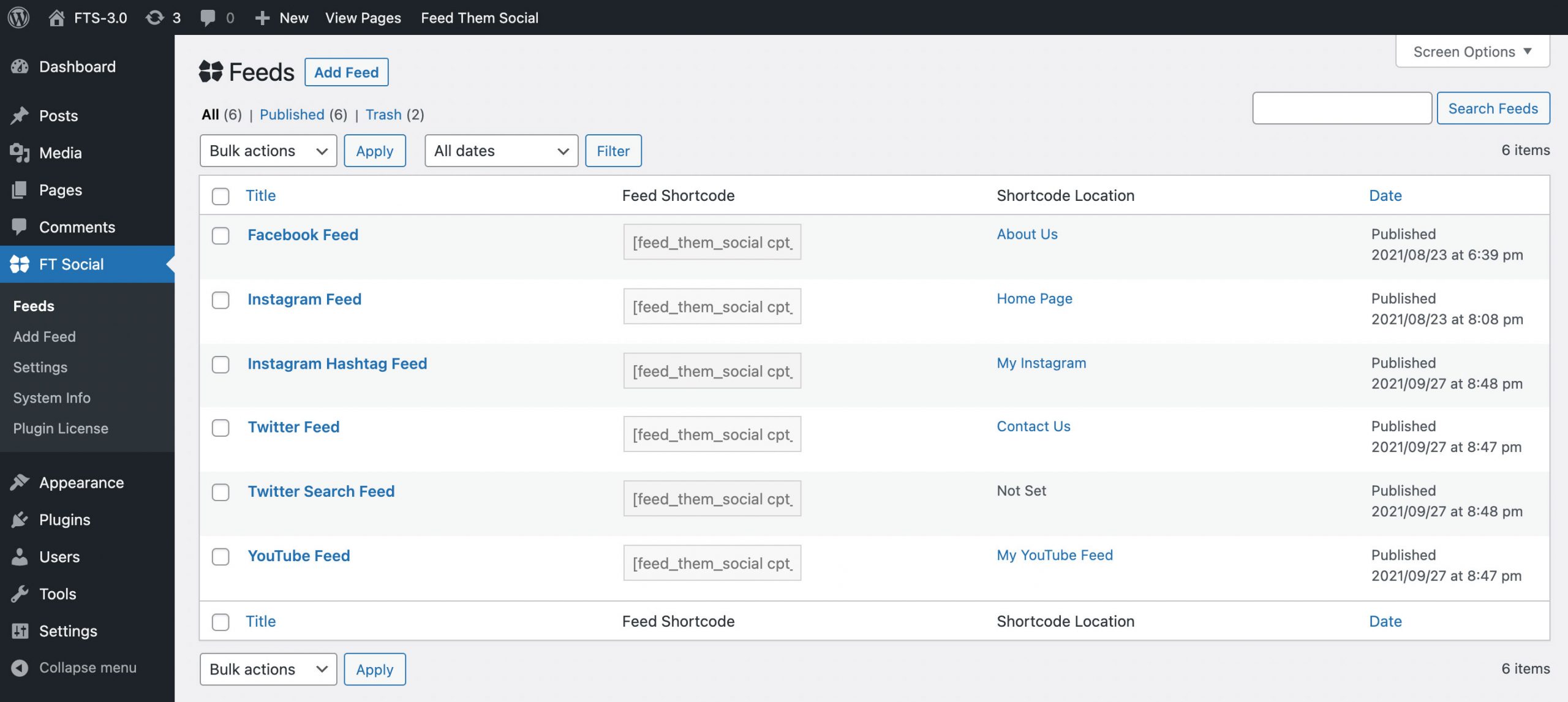This screenshot has height=702, width=1568.
Task: Click the search feeds text field
Action: tap(1342, 108)
